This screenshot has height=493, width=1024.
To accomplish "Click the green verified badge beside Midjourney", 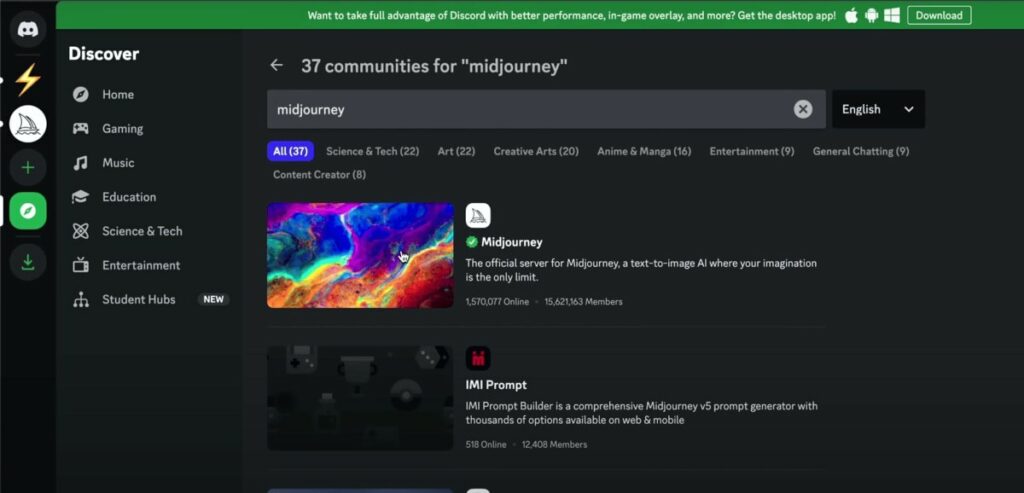I will coord(472,242).
